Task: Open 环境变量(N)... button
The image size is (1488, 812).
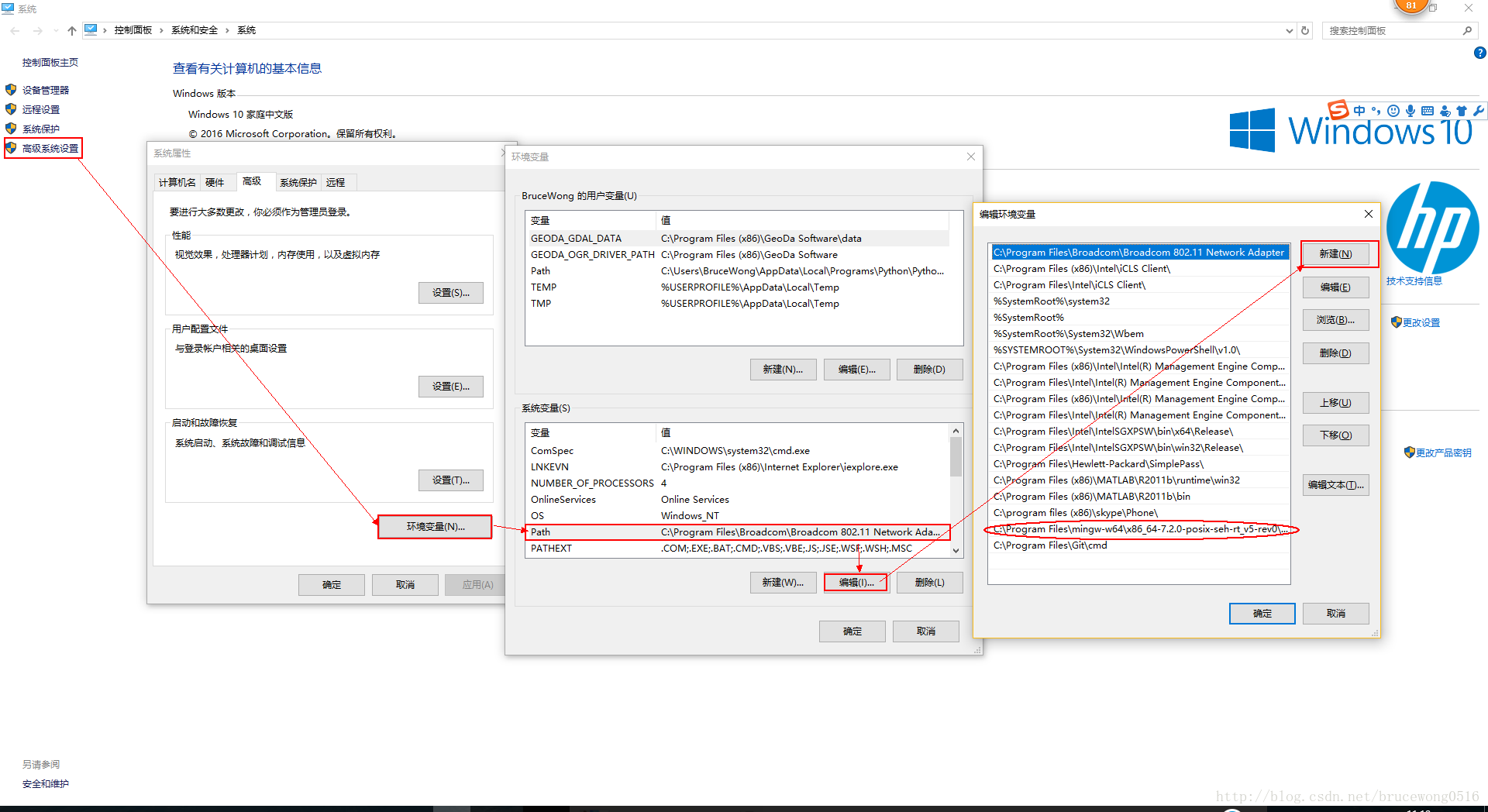Action: tap(436, 526)
